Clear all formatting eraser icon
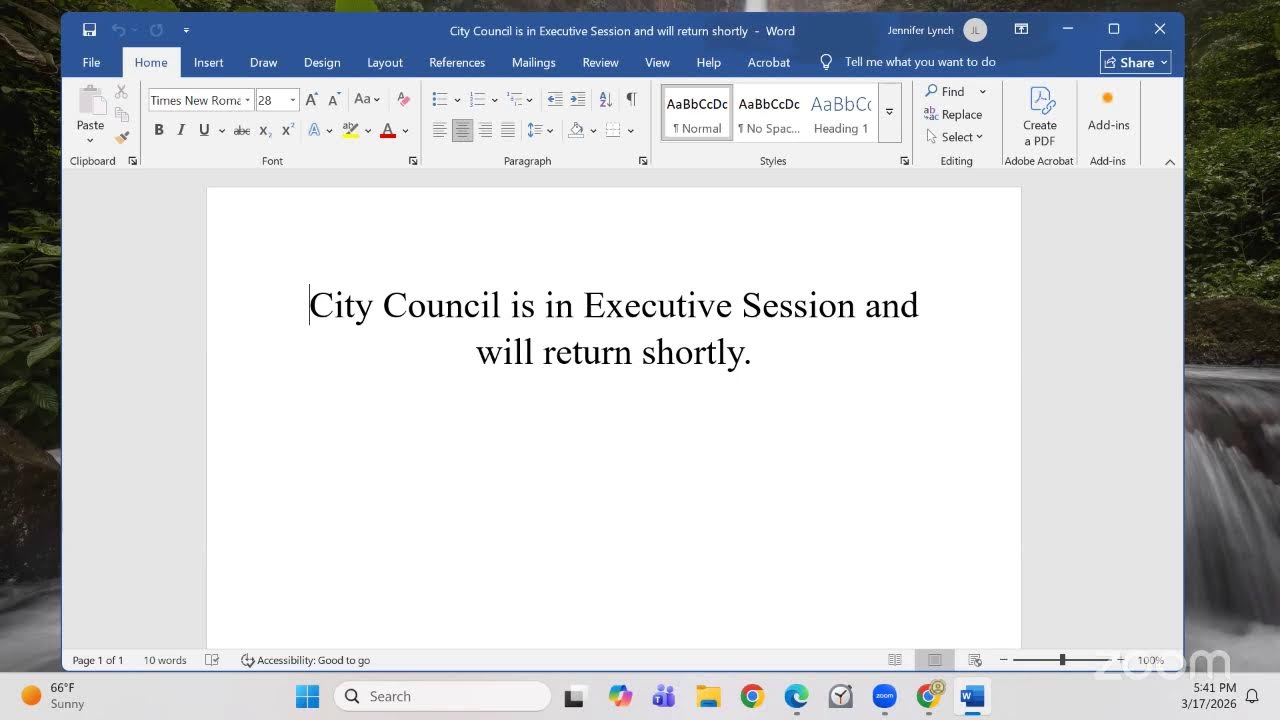Viewport: 1280px width, 720px height. [403, 100]
